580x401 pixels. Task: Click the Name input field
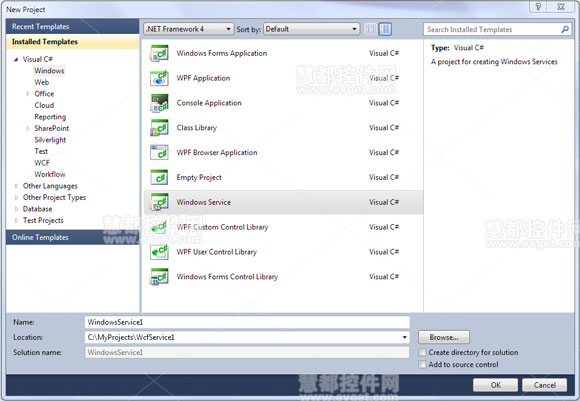click(x=247, y=322)
